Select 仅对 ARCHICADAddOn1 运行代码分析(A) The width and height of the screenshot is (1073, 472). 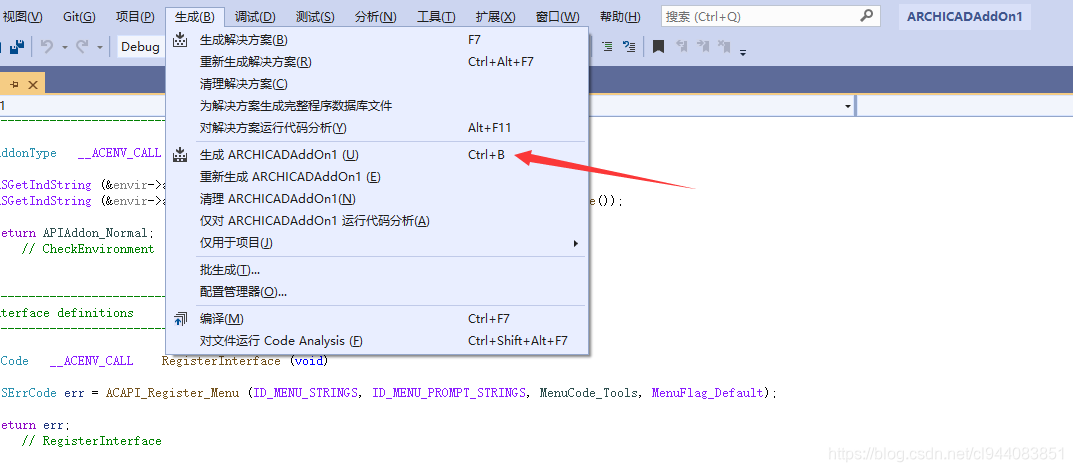[377, 221]
